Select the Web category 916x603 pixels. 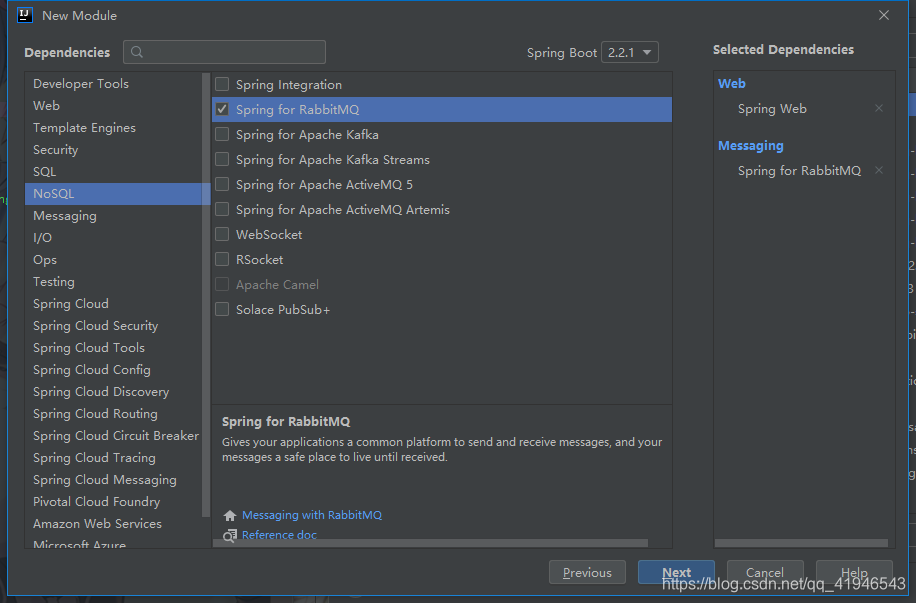113,106
